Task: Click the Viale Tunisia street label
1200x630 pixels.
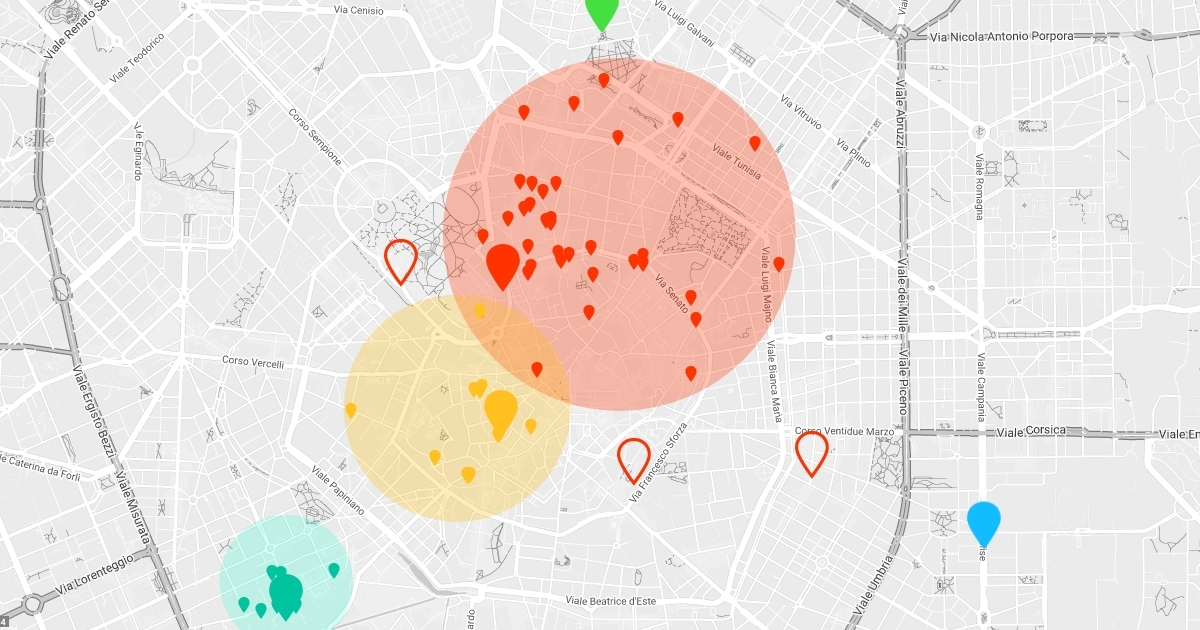Action: click(737, 162)
